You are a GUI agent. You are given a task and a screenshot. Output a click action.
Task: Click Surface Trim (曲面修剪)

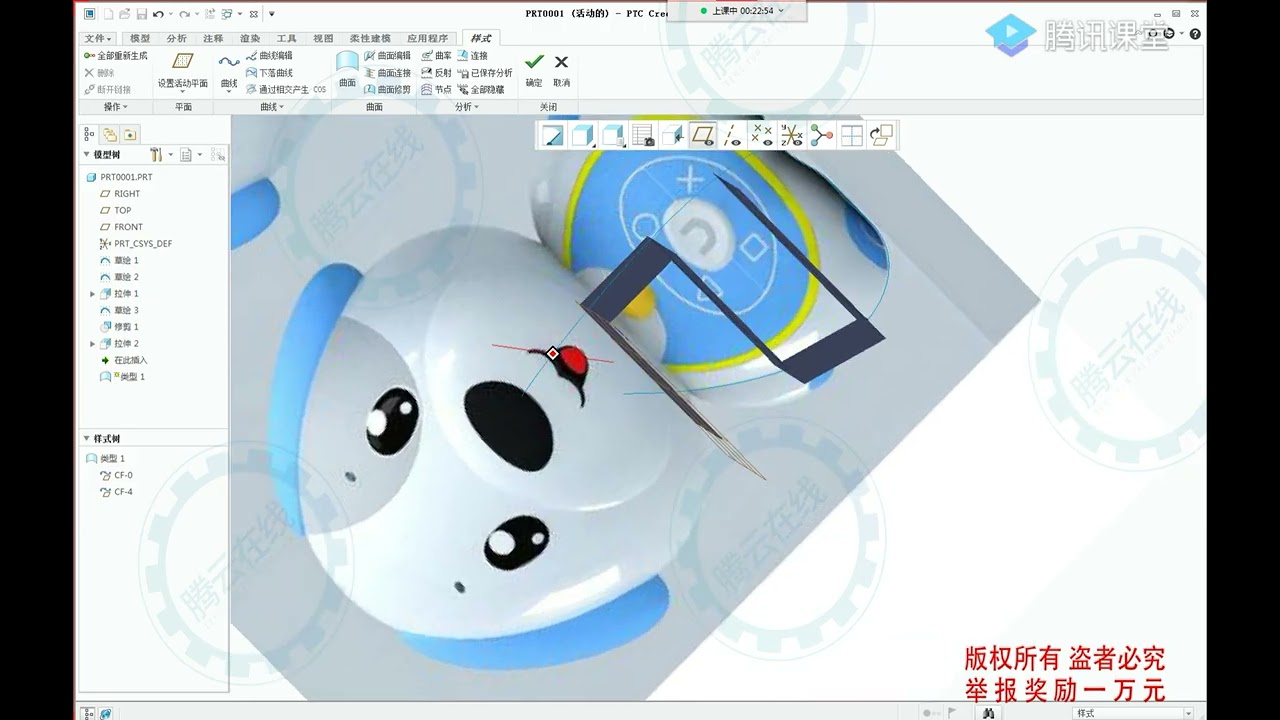click(387, 89)
